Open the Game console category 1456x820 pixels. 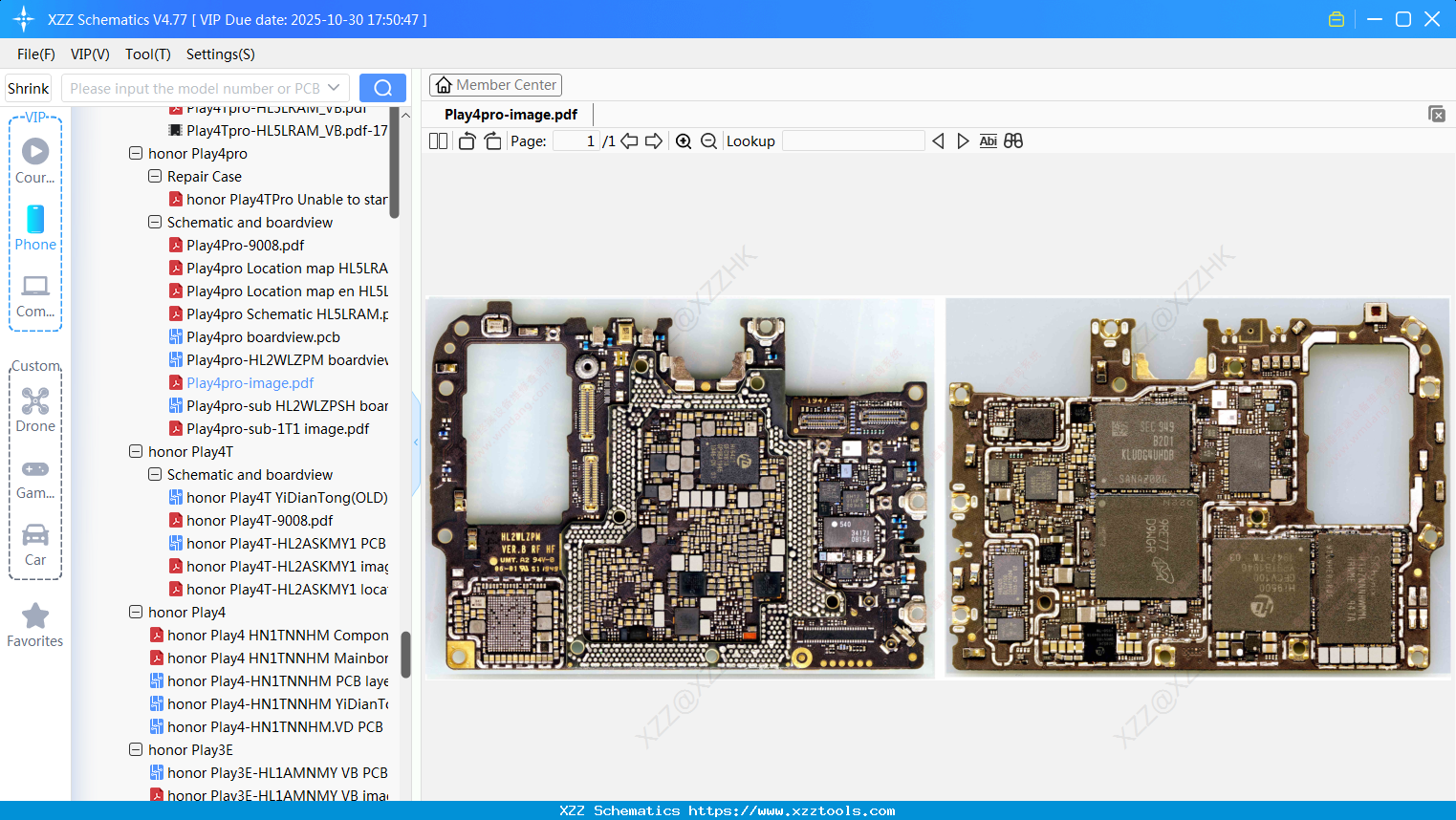click(35, 480)
